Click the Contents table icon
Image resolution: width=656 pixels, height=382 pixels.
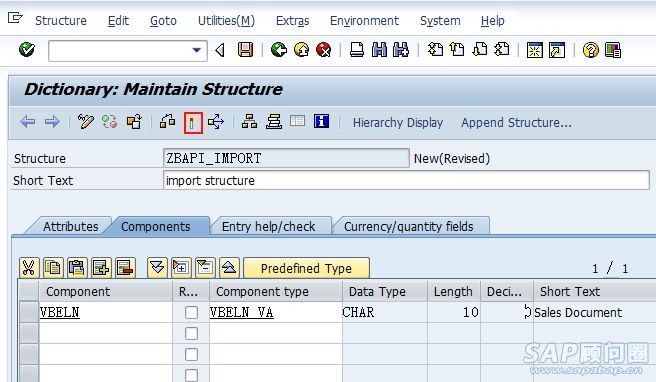tap(297, 121)
